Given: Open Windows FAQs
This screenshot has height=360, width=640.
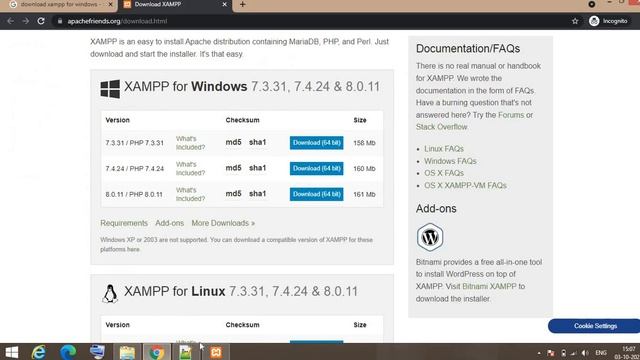Looking at the screenshot, I should click(x=450, y=161).
